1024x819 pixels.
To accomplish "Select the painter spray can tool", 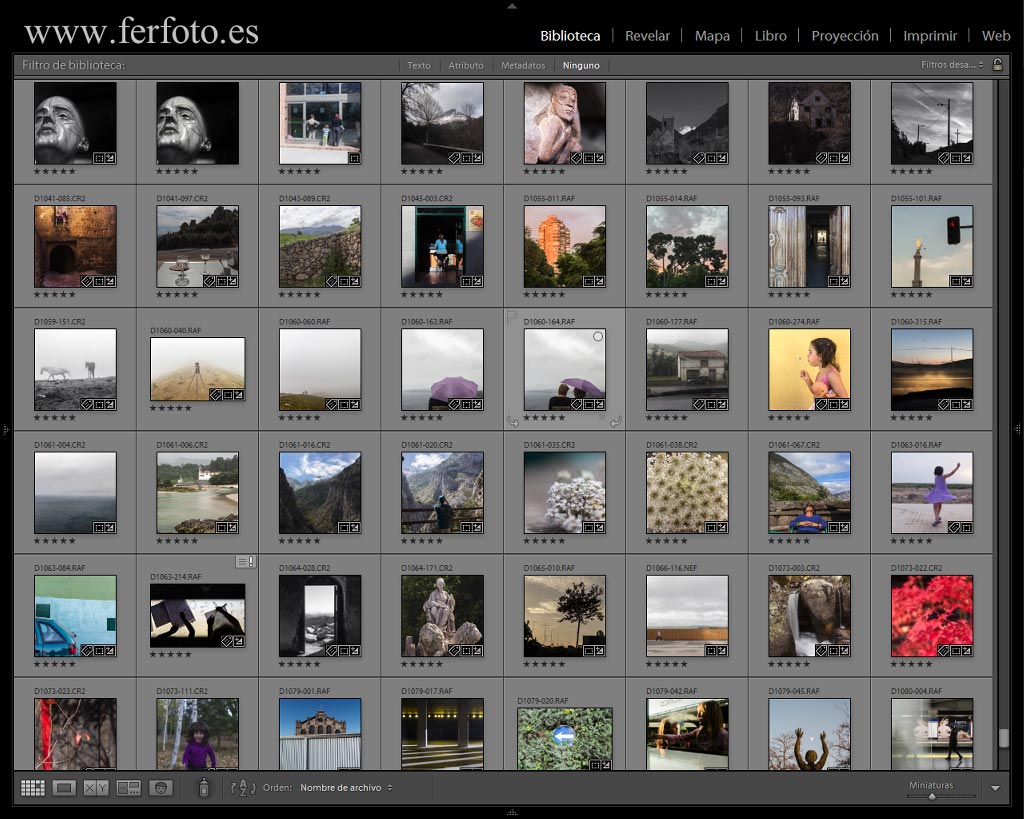I will [x=204, y=787].
